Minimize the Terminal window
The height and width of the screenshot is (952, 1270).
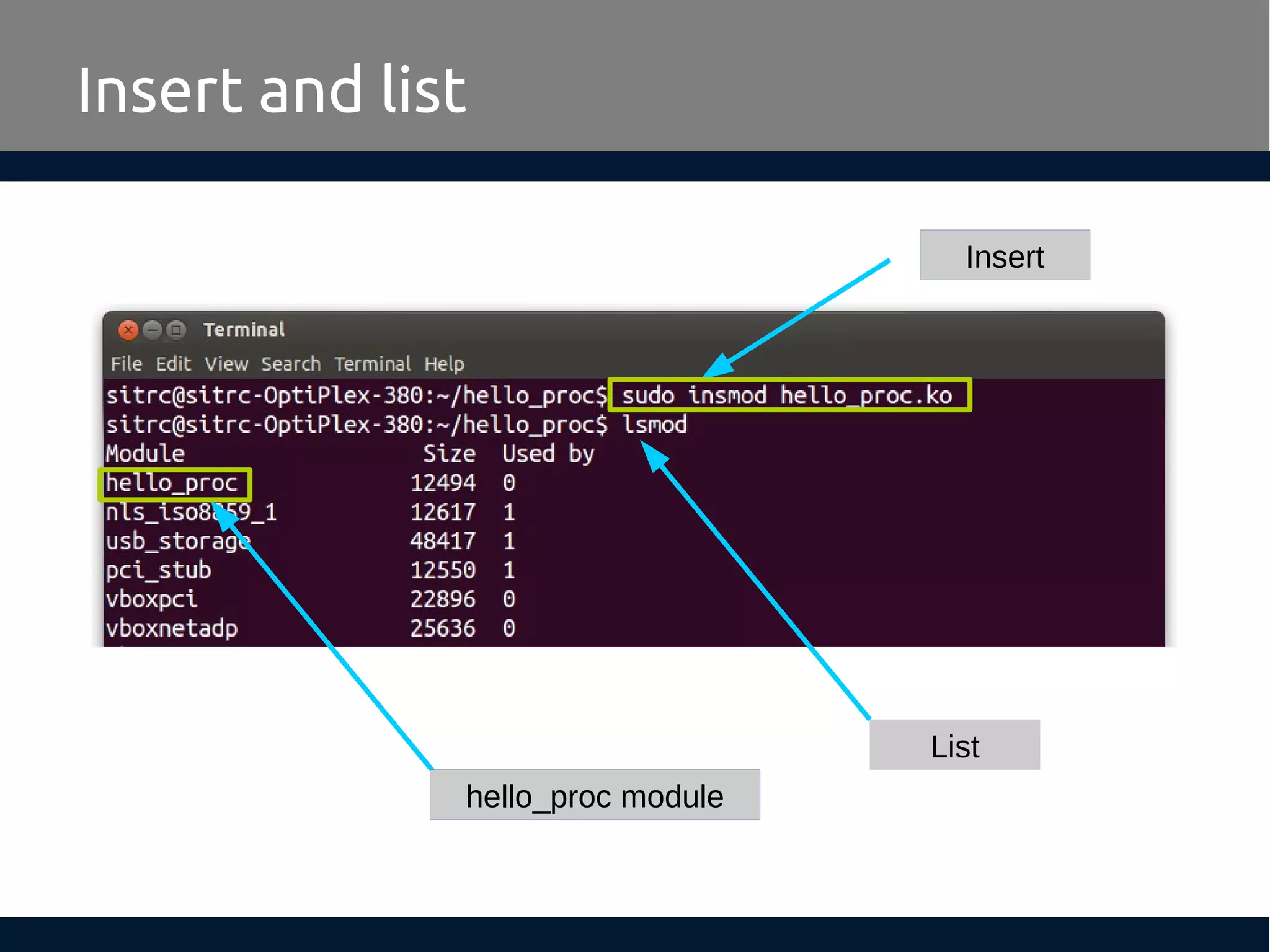152,330
